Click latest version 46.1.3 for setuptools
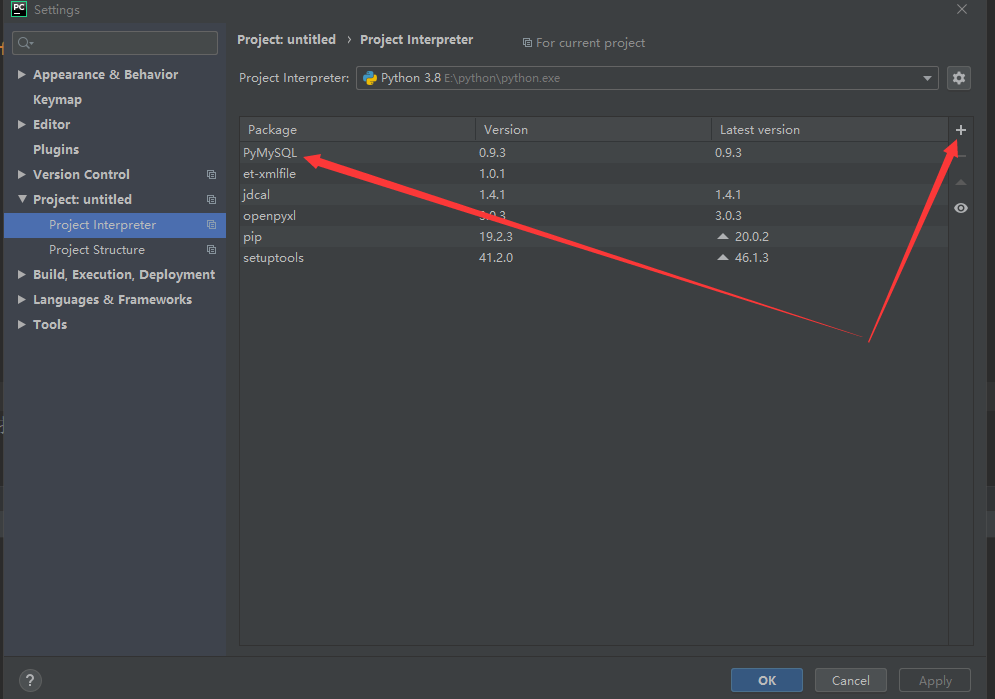 (751, 258)
